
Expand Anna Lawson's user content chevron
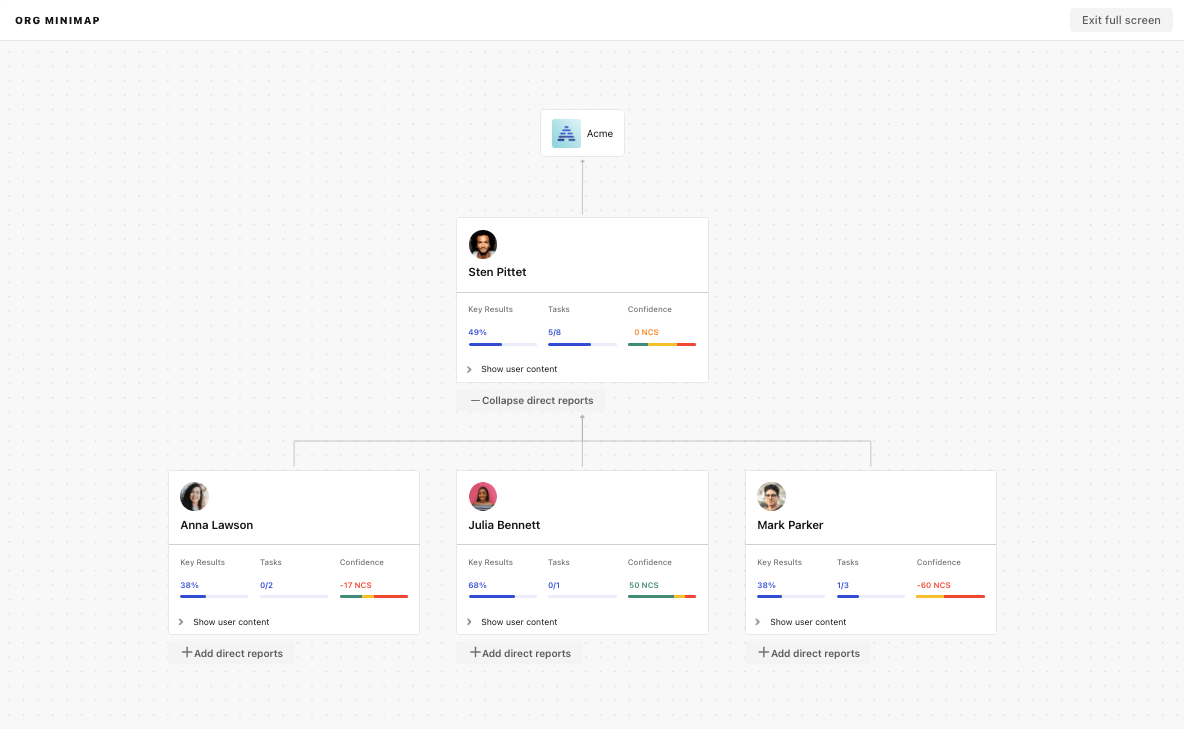[x=181, y=621]
